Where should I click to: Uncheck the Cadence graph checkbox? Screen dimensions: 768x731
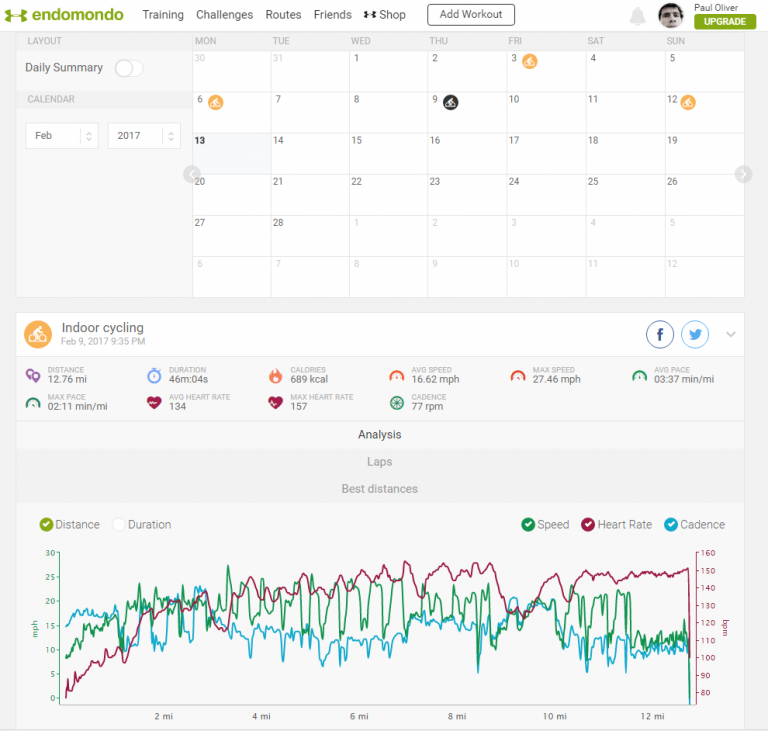(671, 525)
